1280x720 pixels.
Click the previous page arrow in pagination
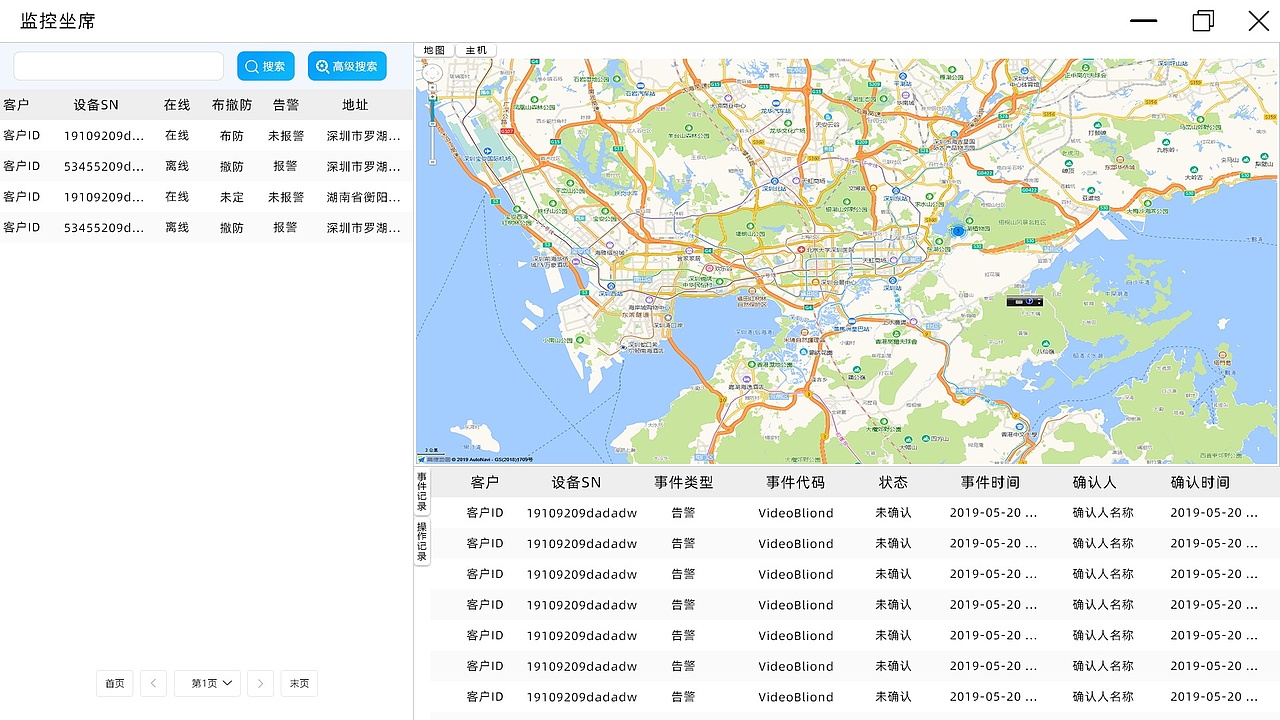point(153,683)
